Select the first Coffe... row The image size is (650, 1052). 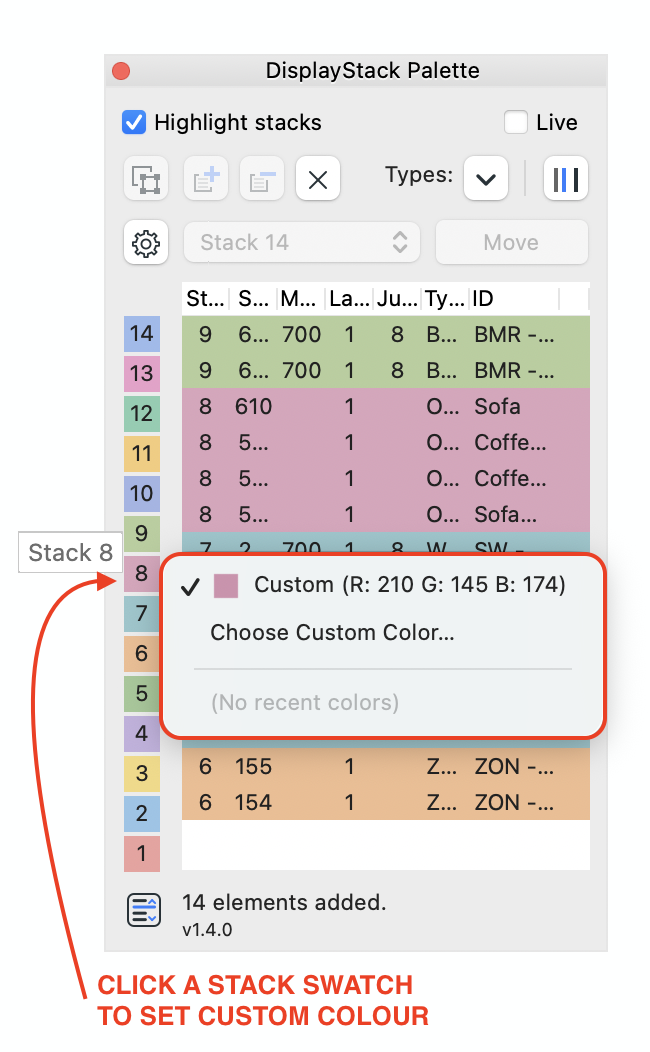[x=386, y=442]
